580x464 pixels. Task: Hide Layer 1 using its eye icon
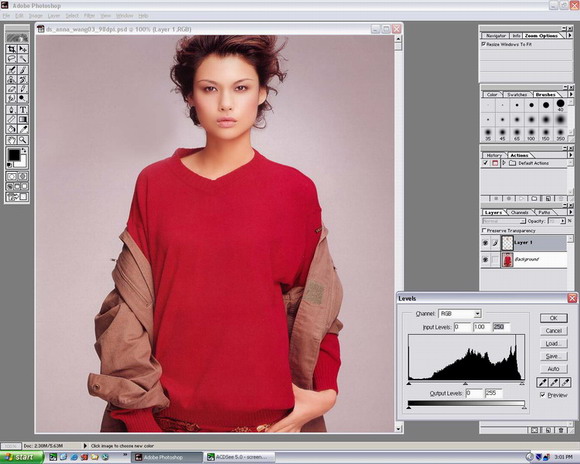point(485,243)
